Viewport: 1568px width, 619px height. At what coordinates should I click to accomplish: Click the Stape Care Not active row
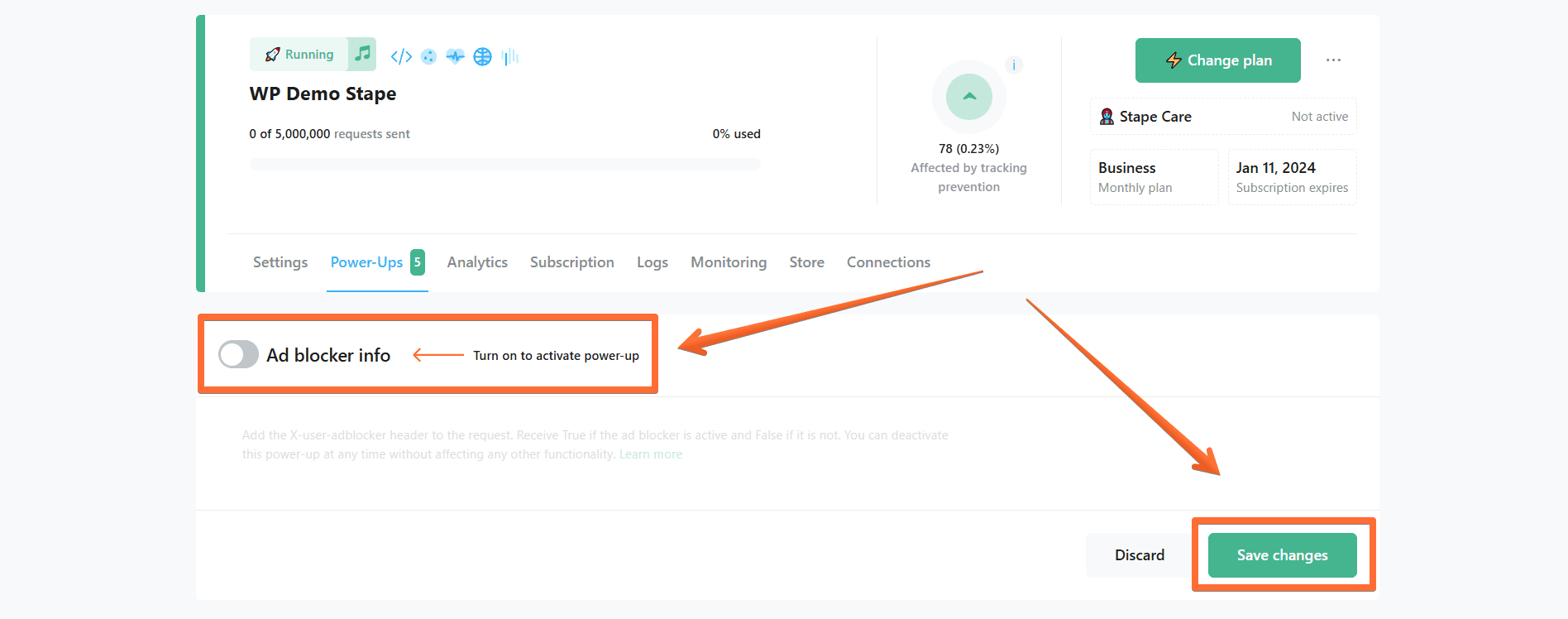click(1223, 117)
